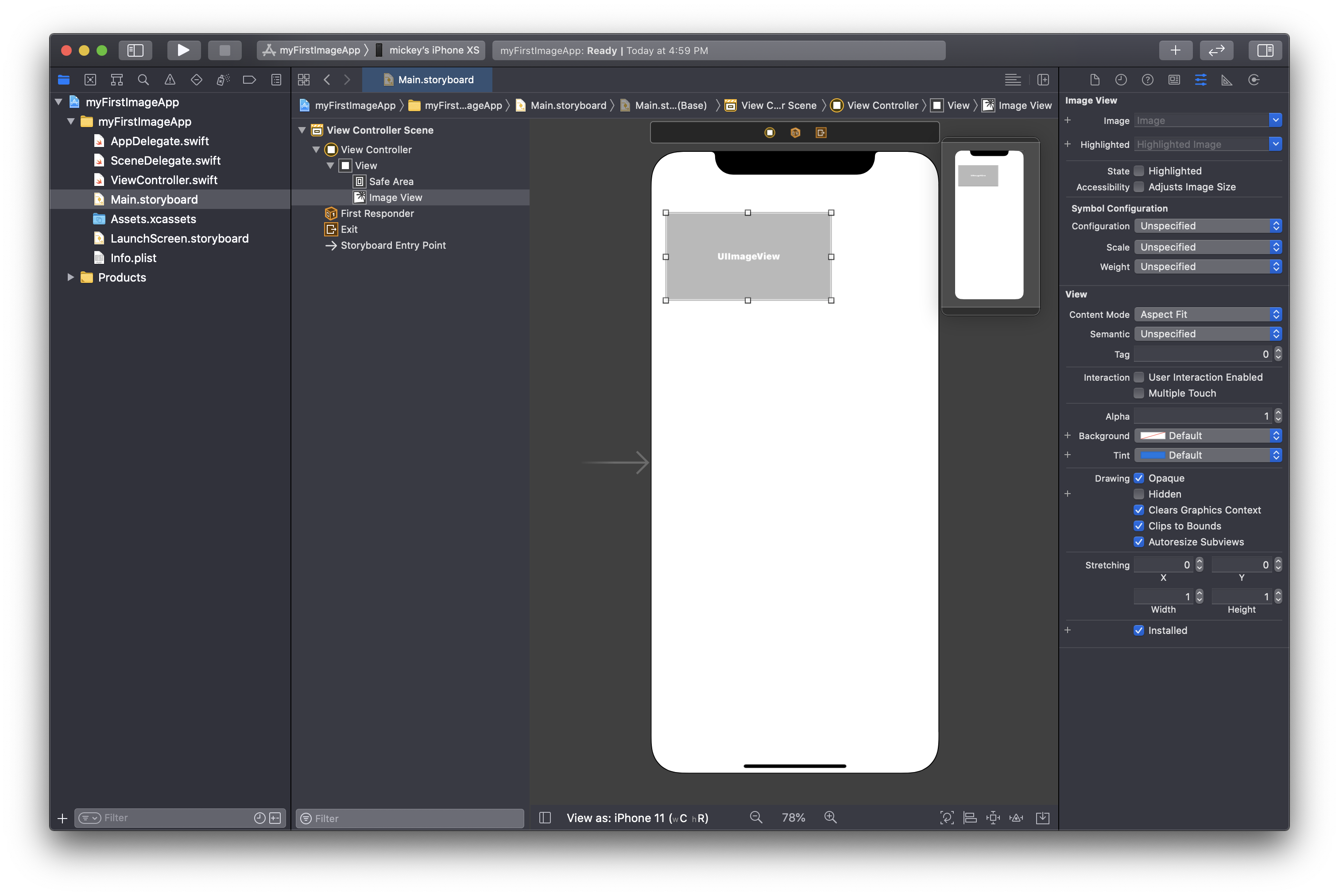Click Update Frames button in canvas bar
1339x896 pixels.
[x=946, y=818]
